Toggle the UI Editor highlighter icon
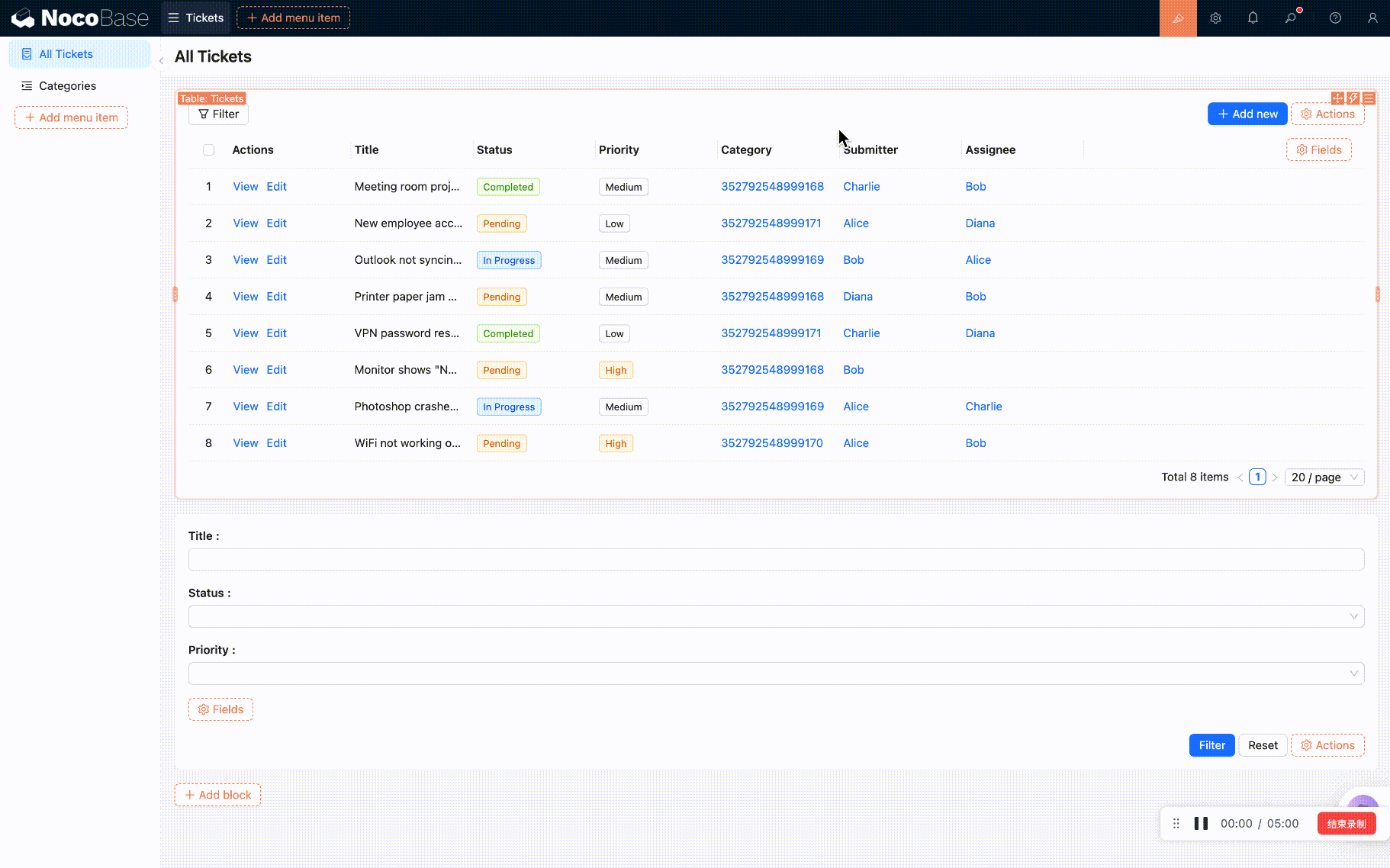The width and height of the screenshot is (1390, 868). (x=1178, y=18)
